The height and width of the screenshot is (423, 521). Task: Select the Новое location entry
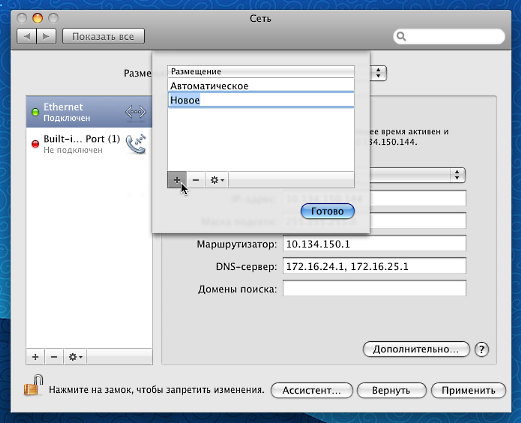(261, 100)
